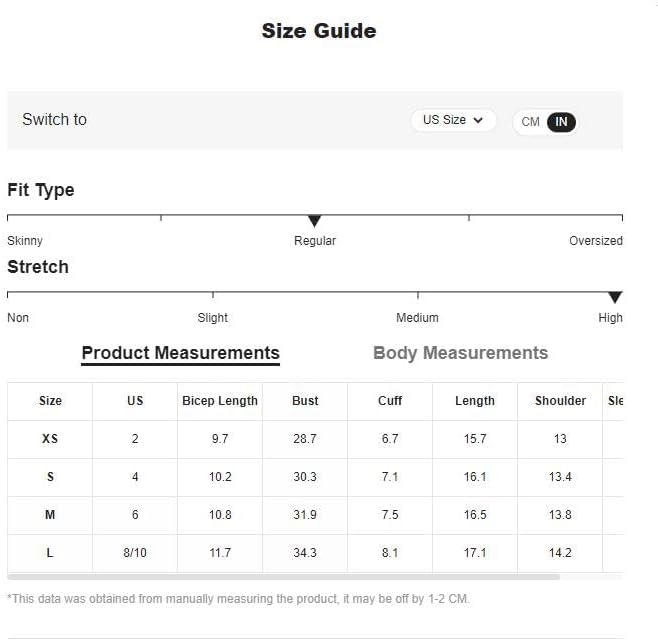Open the US Size dropdown

(x=453, y=120)
